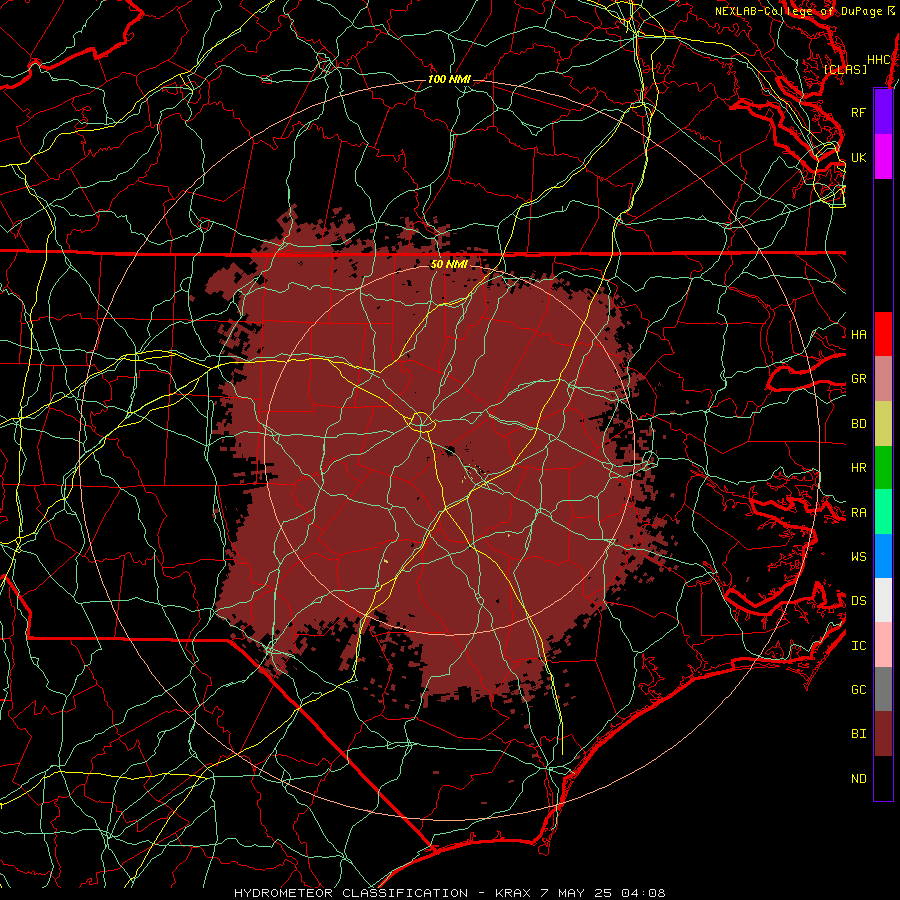Click the HA red legend swatch
The image size is (900, 900).
pos(883,334)
